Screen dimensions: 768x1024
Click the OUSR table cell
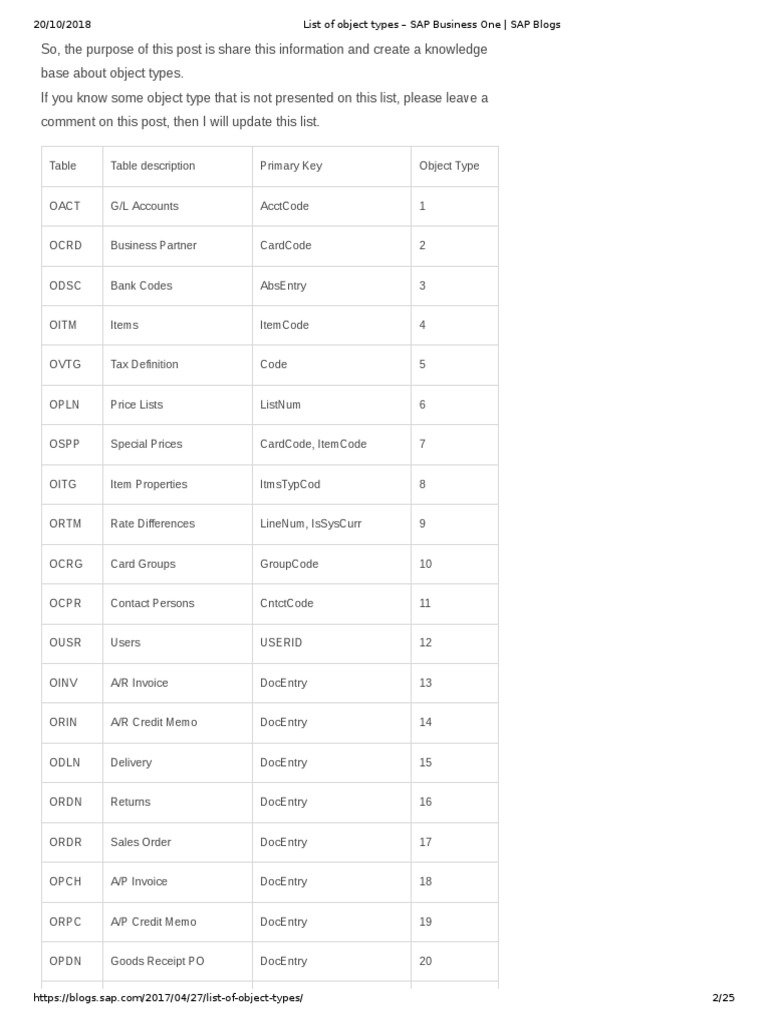coord(65,642)
